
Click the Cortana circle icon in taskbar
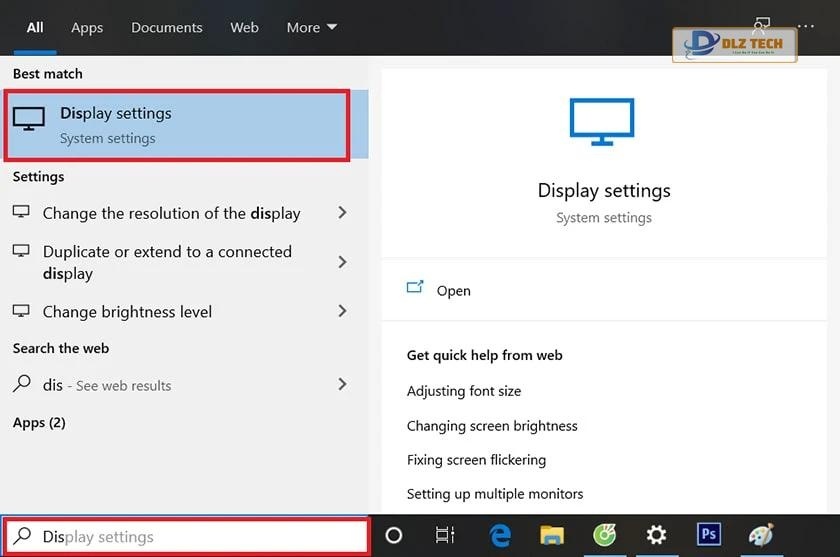(x=394, y=536)
